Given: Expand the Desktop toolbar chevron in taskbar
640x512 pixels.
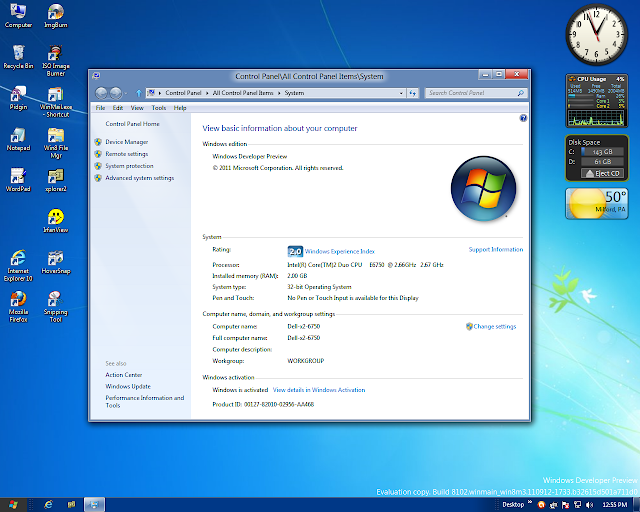Looking at the screenshot, I should [530, 502].
